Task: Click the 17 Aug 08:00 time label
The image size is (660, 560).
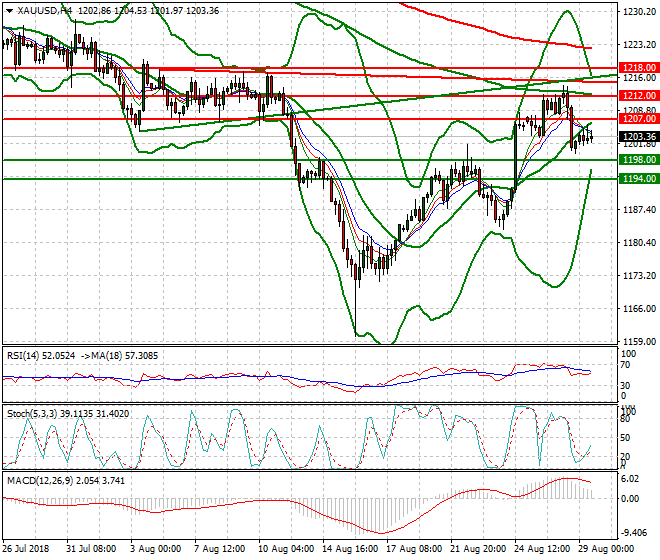Action: click(x=414, y=549)
